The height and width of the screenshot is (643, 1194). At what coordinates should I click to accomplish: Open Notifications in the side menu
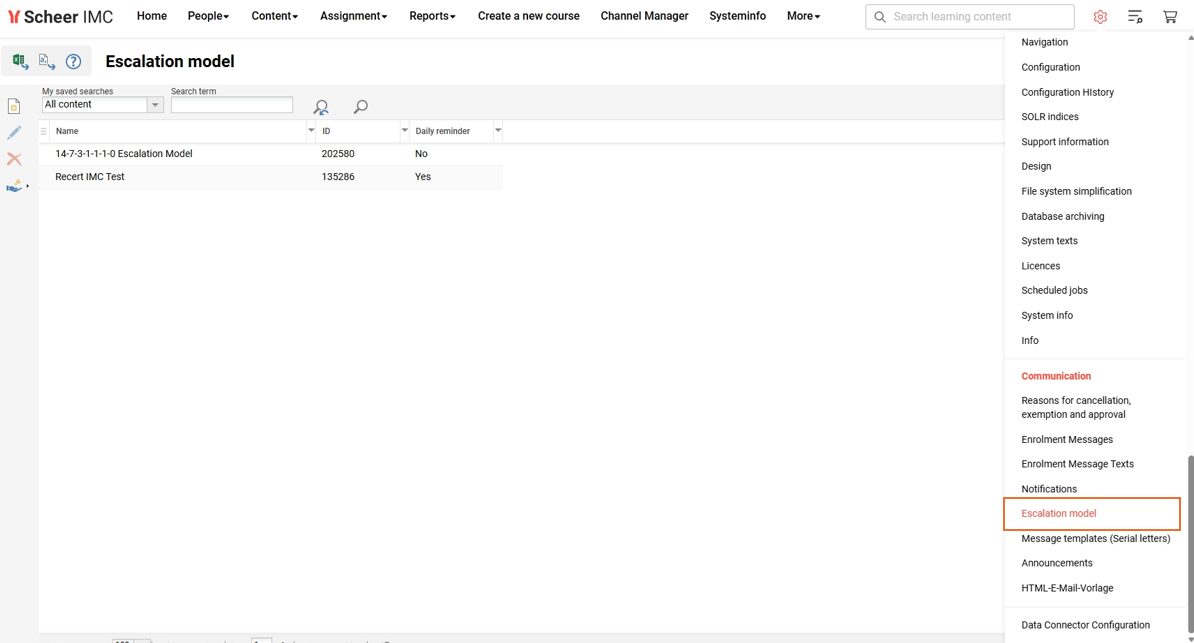coord(1049,489)
